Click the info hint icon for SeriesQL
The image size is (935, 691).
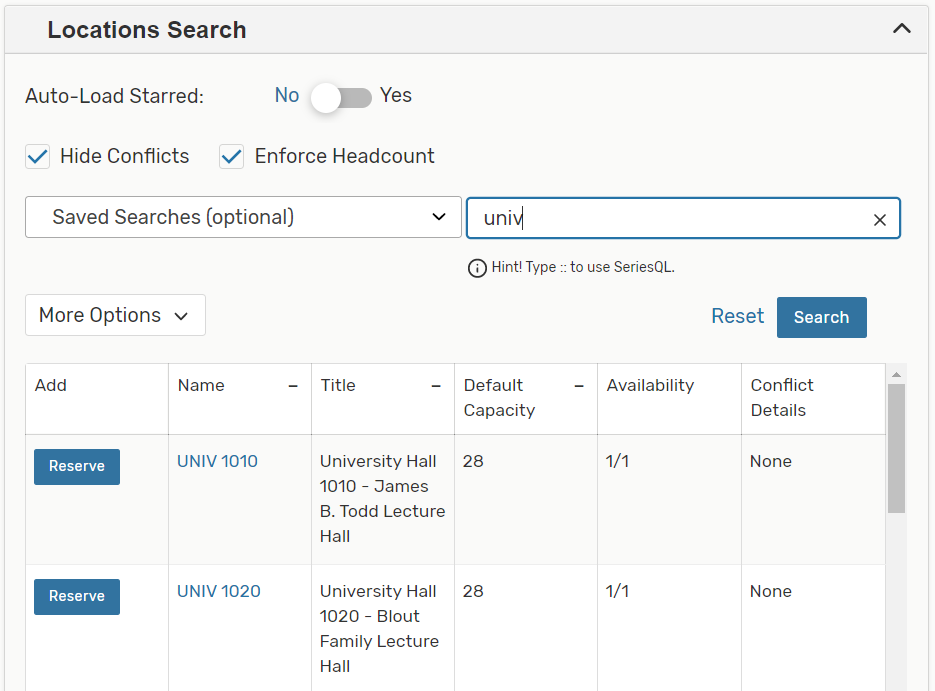(477, 268)
